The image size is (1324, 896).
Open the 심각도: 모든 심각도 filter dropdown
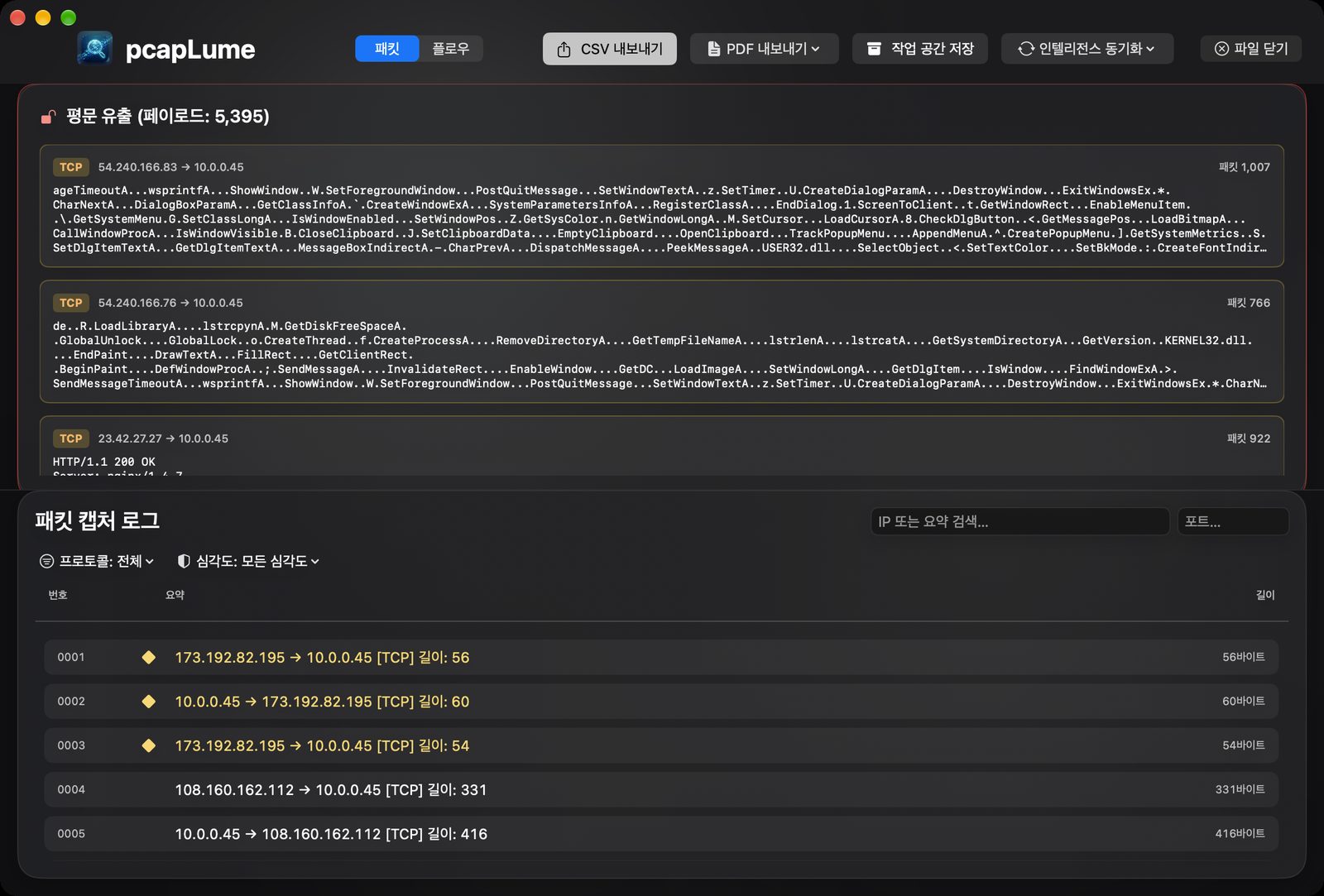pyautogui.click(x=248, y=561)
